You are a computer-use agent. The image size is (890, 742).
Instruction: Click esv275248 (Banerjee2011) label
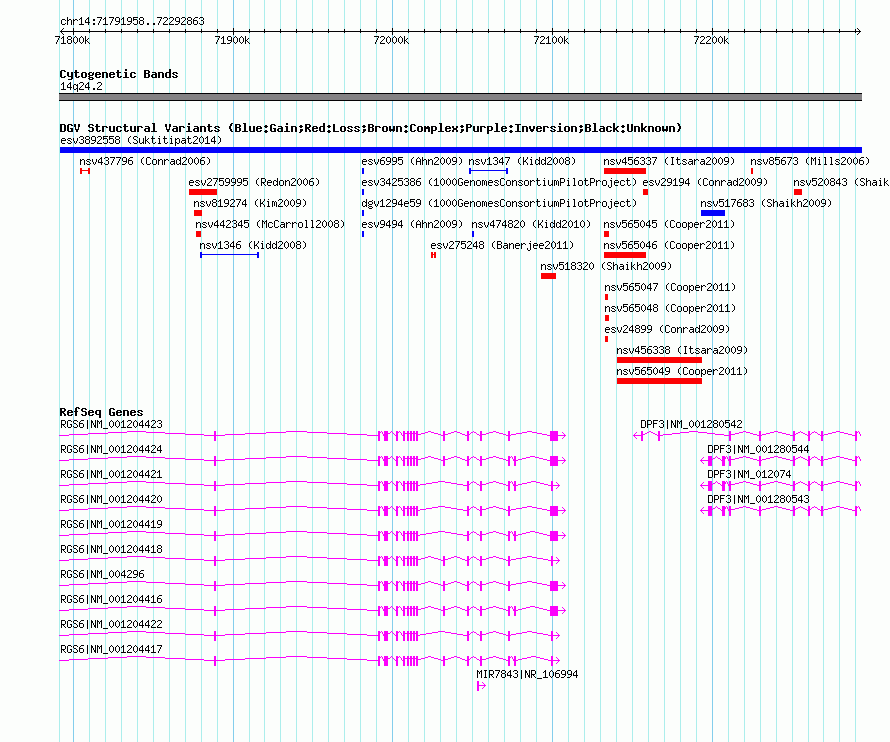coord(502,245)
